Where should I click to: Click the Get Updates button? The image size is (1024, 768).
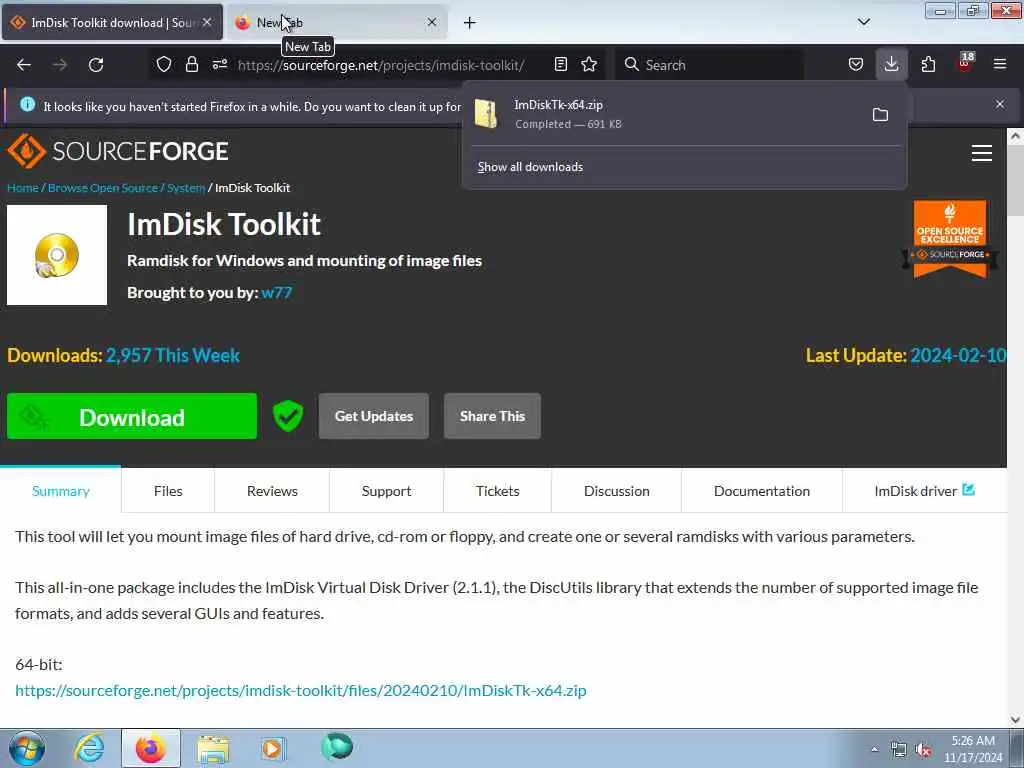coord(374,416)
